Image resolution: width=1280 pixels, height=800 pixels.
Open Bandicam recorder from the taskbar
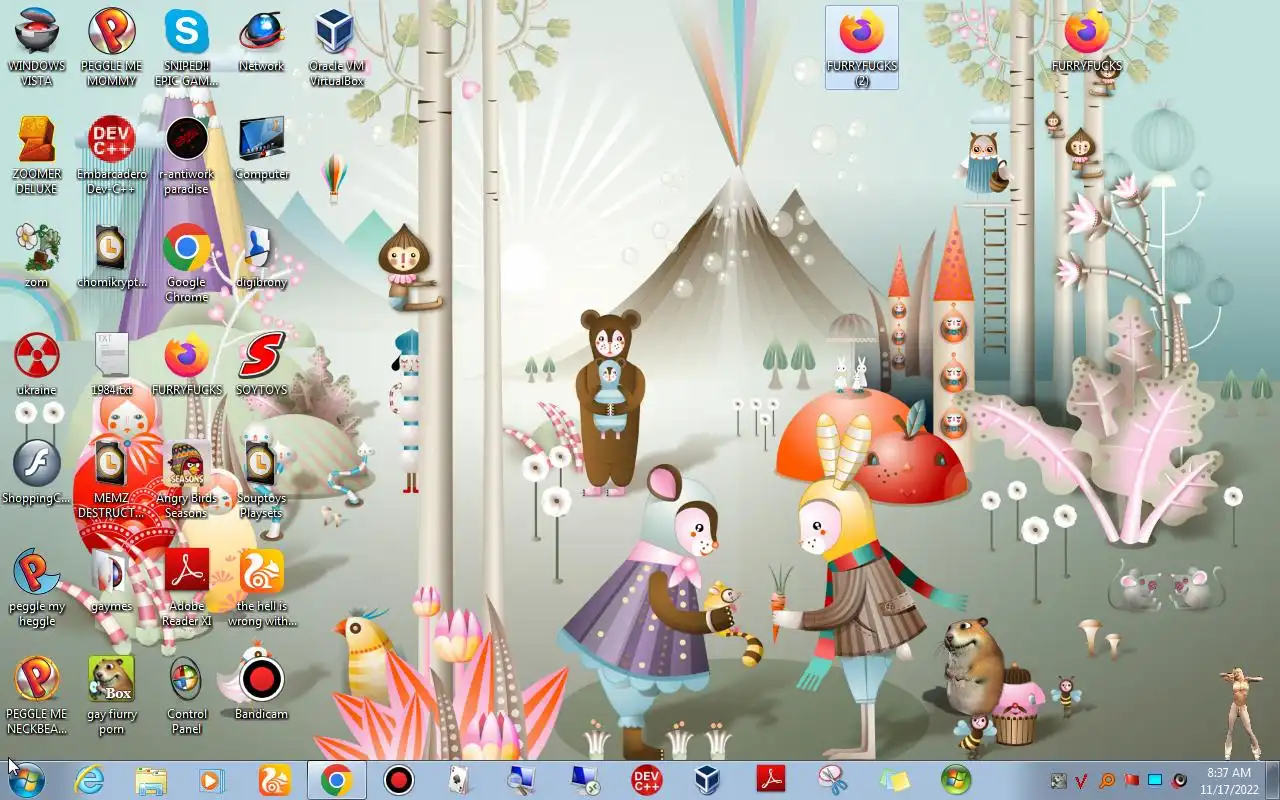coord(399,780)
